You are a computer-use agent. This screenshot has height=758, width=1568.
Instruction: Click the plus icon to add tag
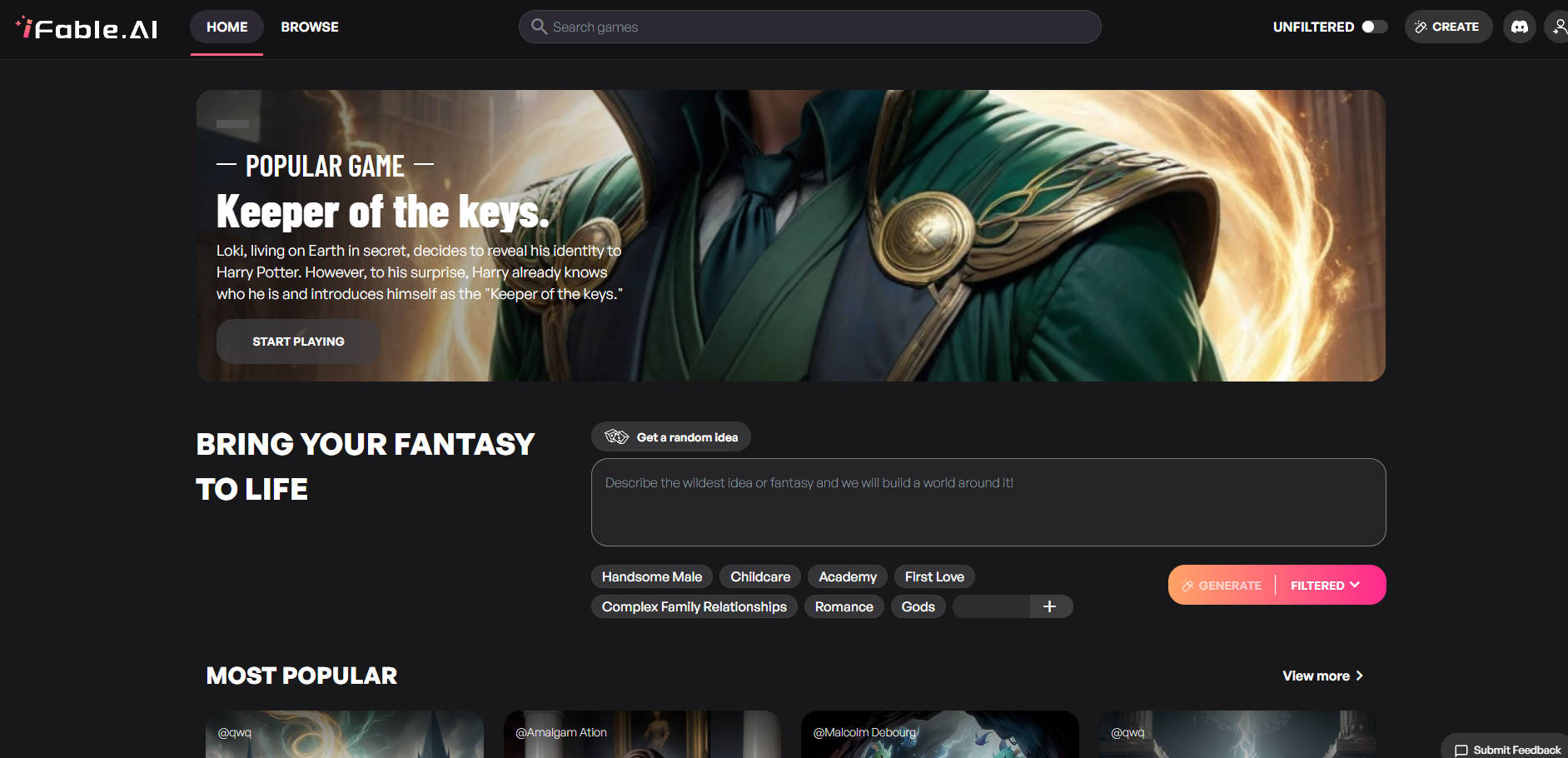coord(1049,606)
